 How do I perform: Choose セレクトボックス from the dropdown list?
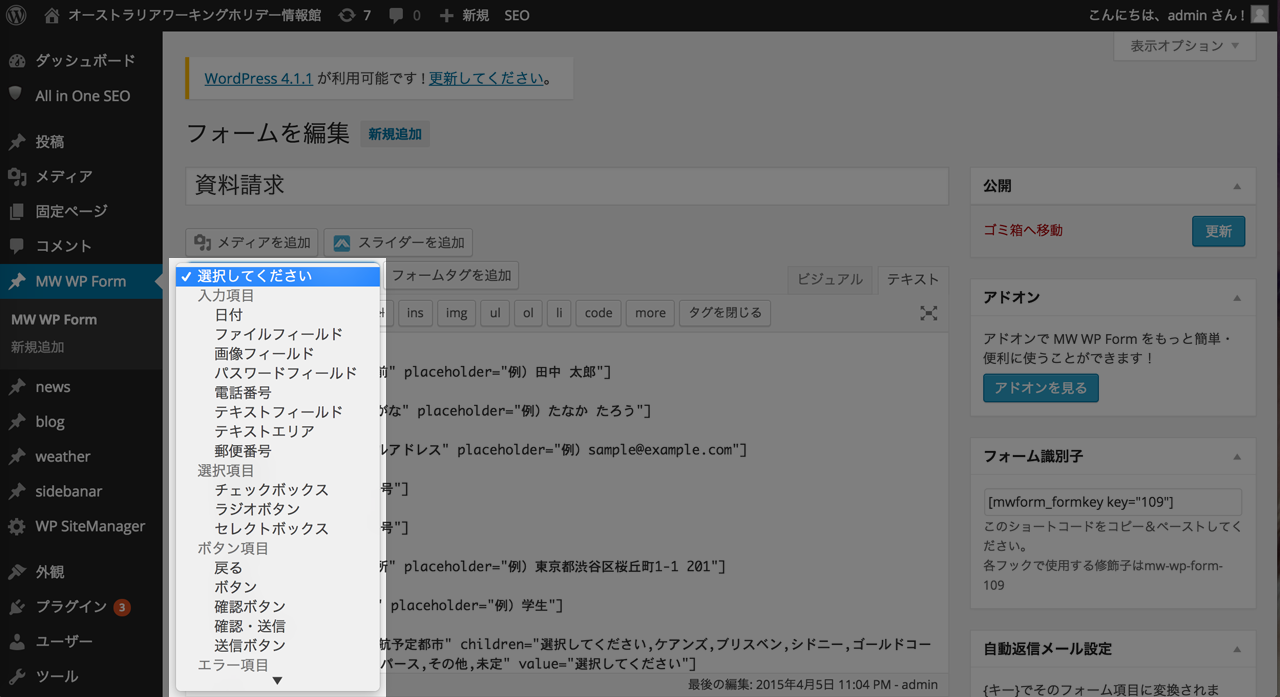tap(278, 529)
